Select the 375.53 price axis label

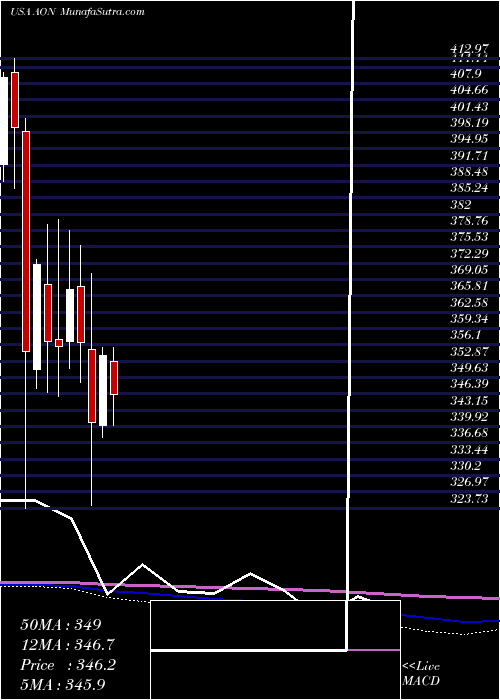pos(469,237)
